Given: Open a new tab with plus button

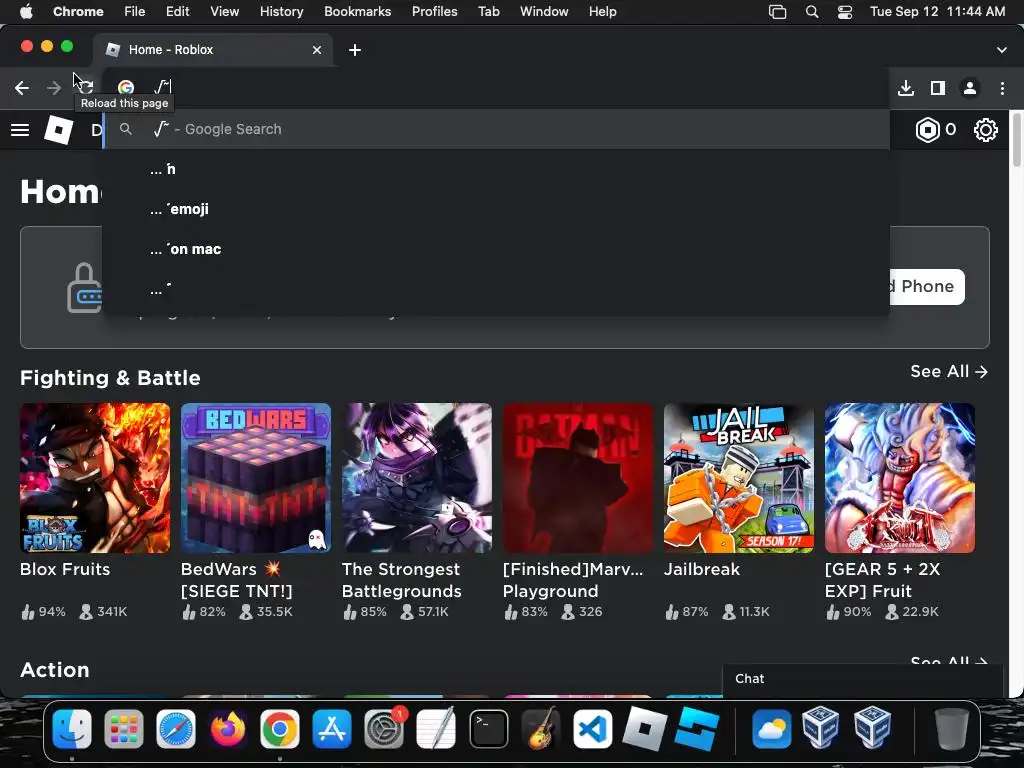Looking at the screenshot, I should pyautogui.click(x=355, y=50).
